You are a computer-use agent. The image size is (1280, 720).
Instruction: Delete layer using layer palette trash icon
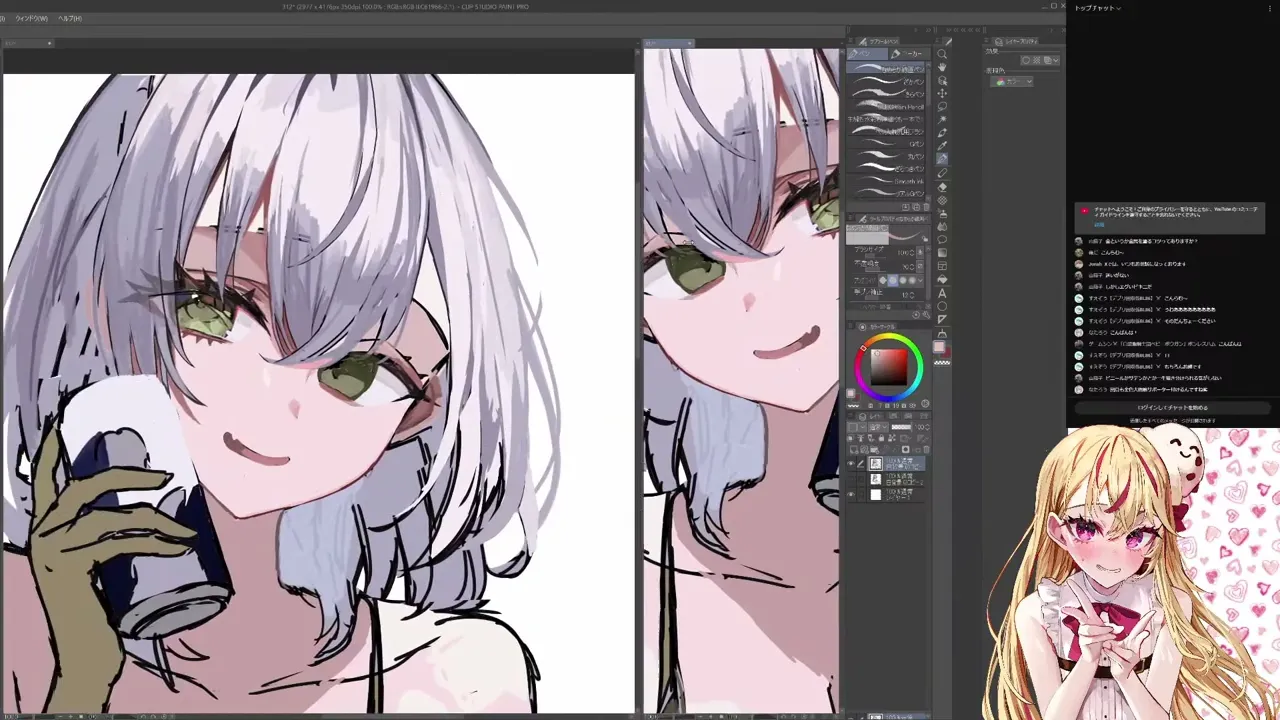[926, 449]
